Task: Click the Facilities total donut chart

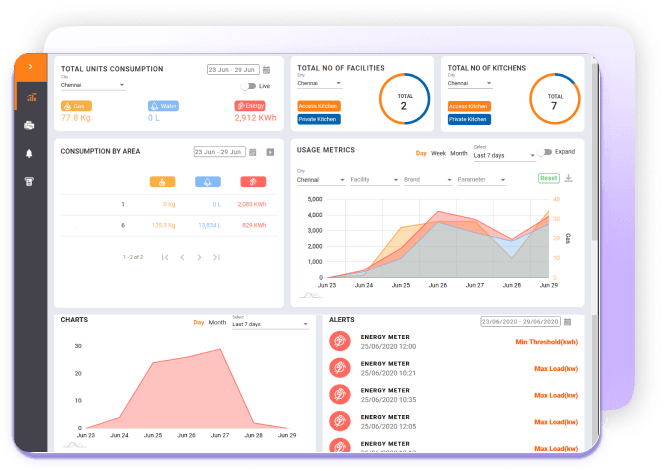Action: (404, 99)
